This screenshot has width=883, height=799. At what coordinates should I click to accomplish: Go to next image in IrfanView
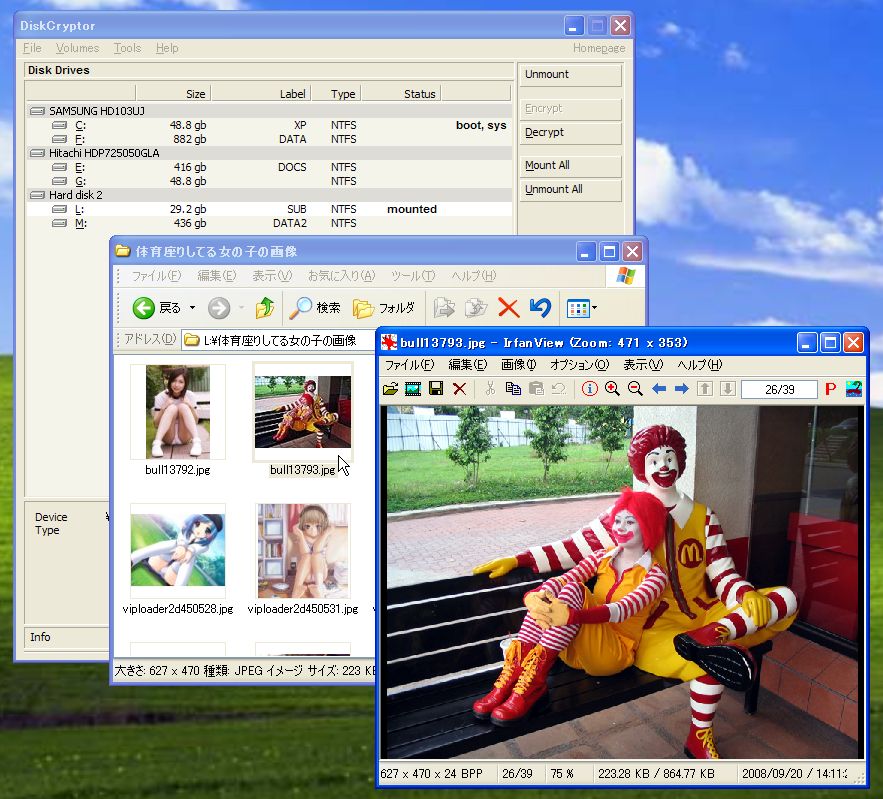coord(681,389)
